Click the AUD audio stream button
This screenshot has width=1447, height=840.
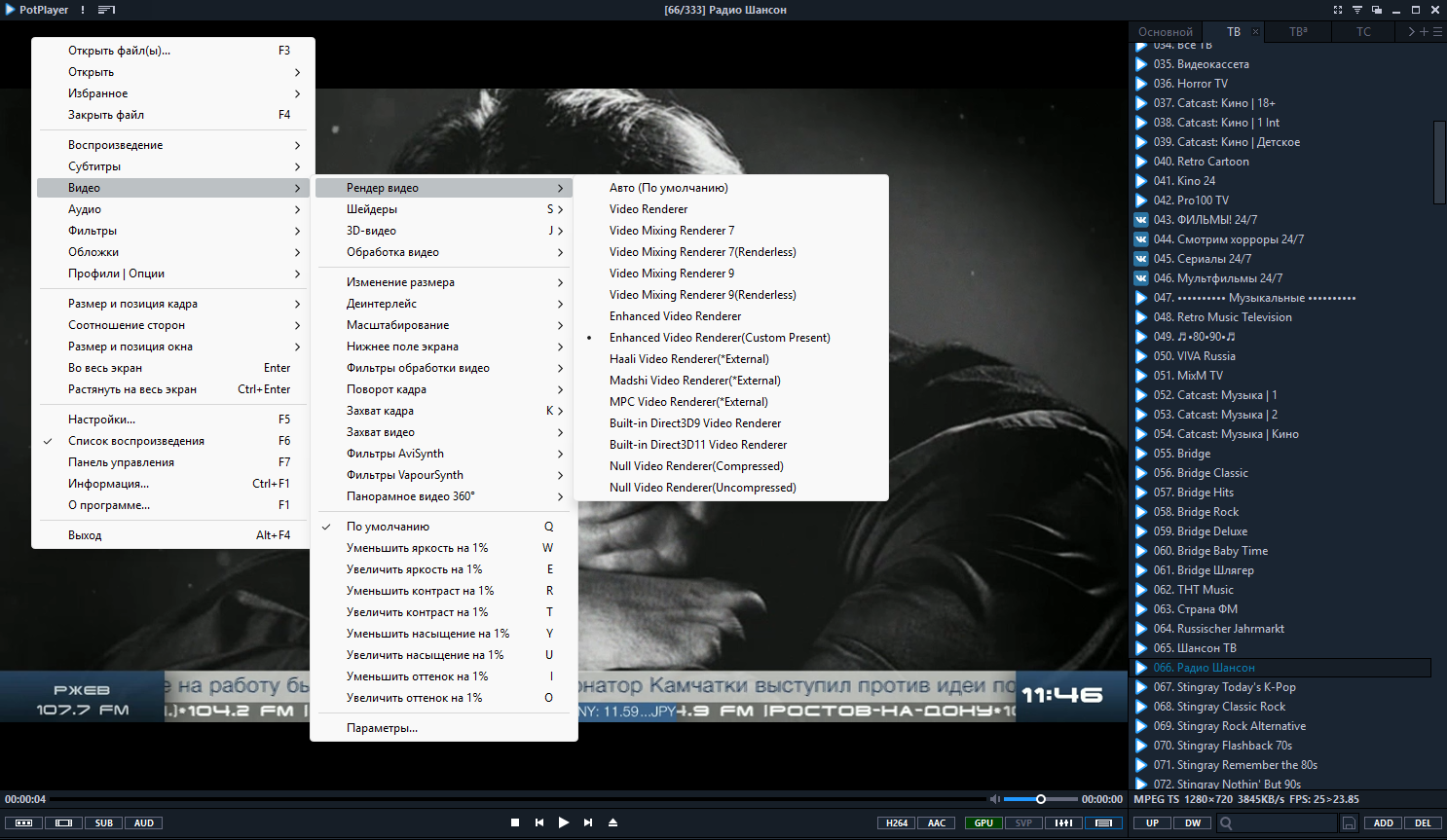pyautogui.click(x=144, y=823)
